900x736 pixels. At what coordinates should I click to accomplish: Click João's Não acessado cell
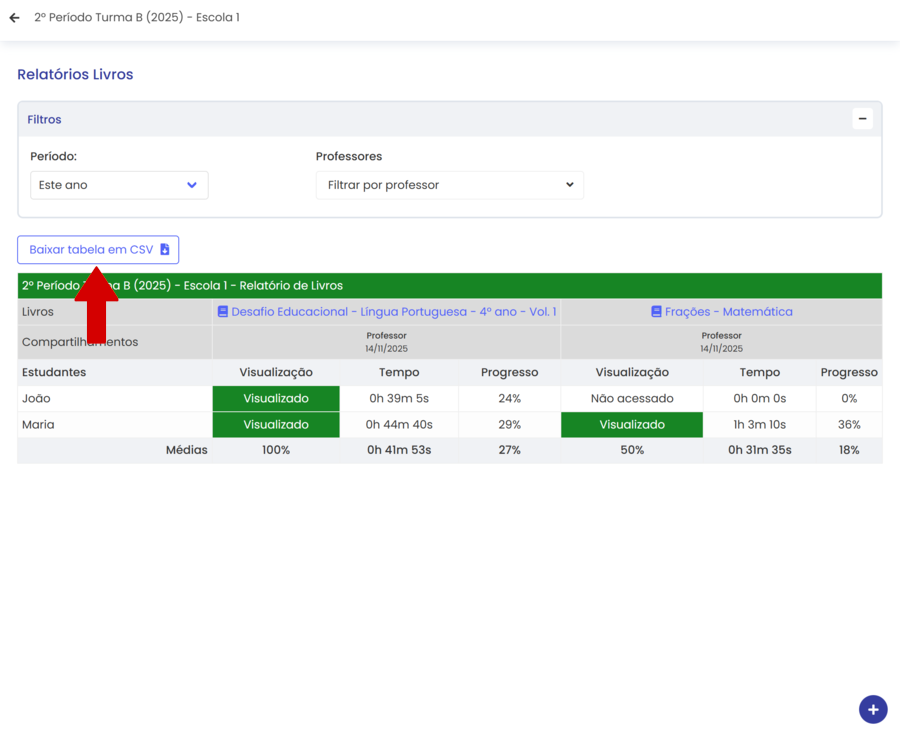[x=632, y=399]
